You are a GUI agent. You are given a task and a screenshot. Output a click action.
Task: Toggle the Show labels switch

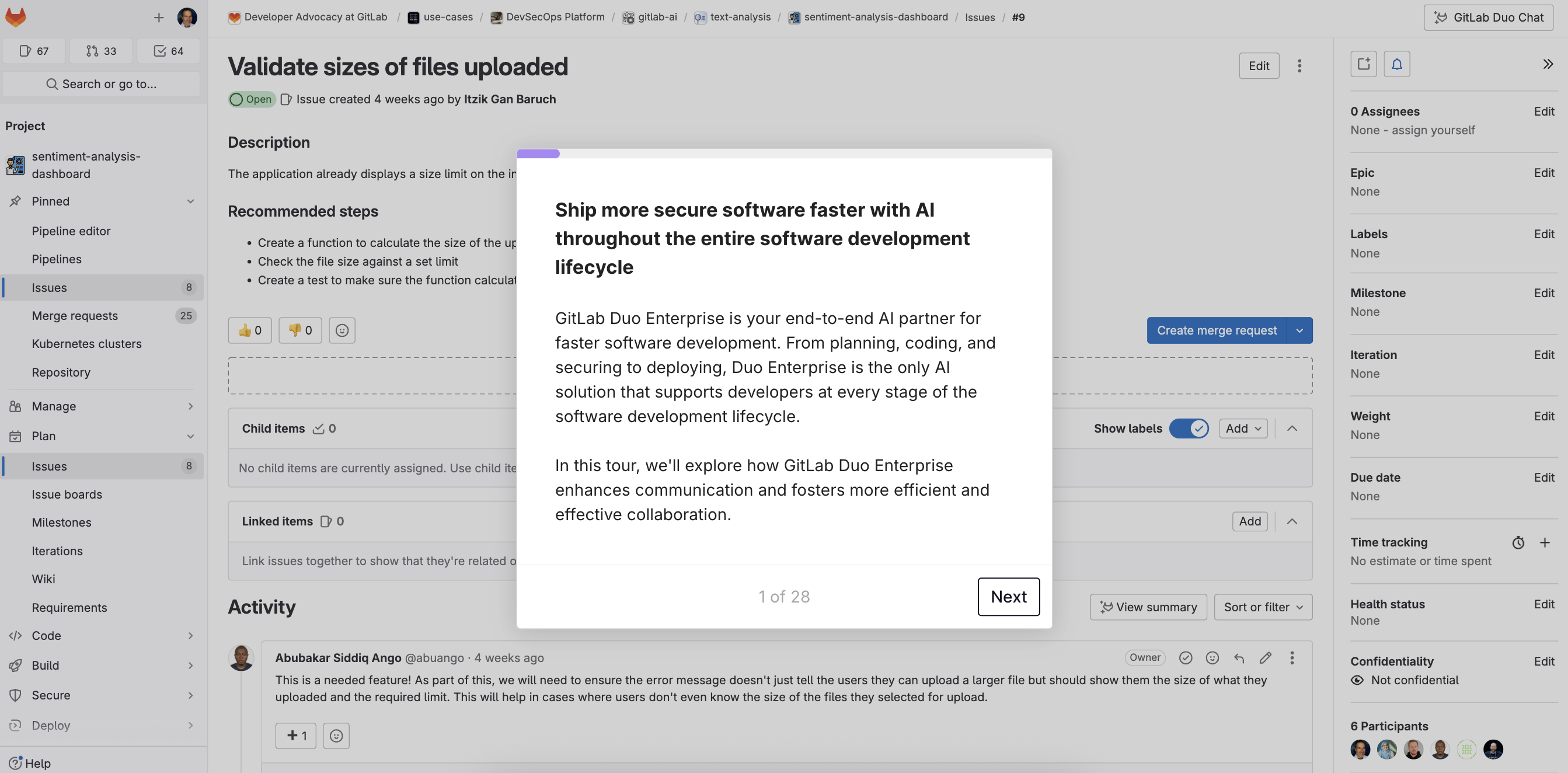(x=1189, y=428)
